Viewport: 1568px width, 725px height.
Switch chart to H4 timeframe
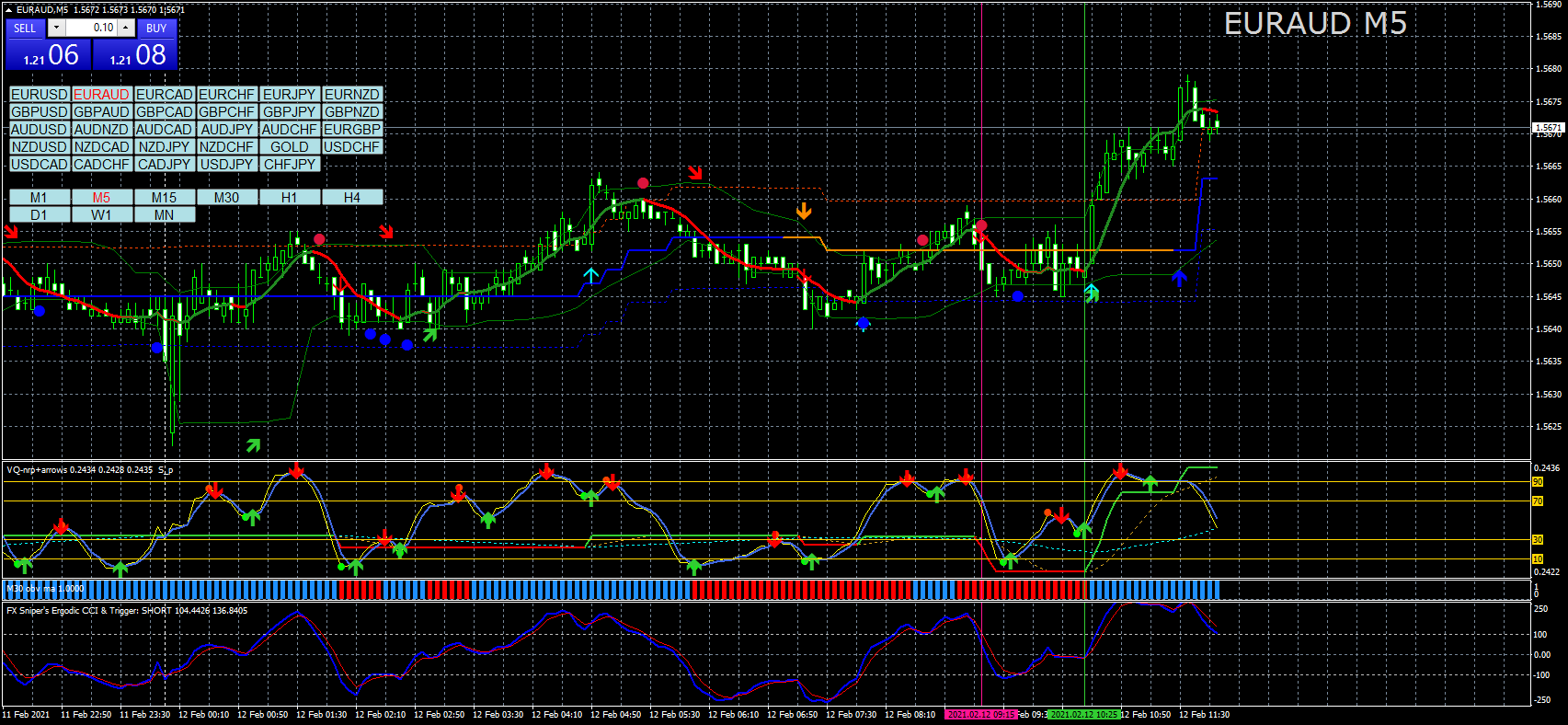tap(352, 198)
